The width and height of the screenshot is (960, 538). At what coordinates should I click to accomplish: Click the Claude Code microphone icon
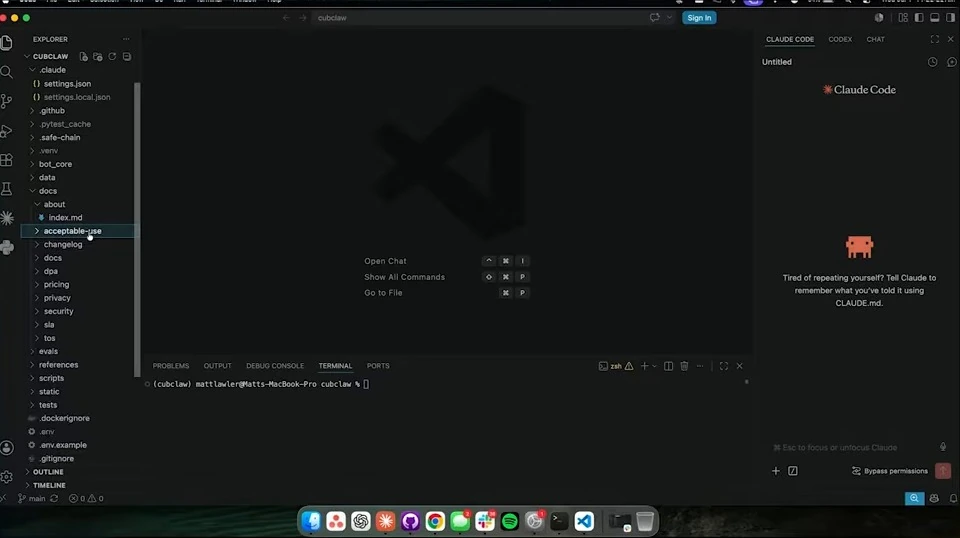pos(943,447)
